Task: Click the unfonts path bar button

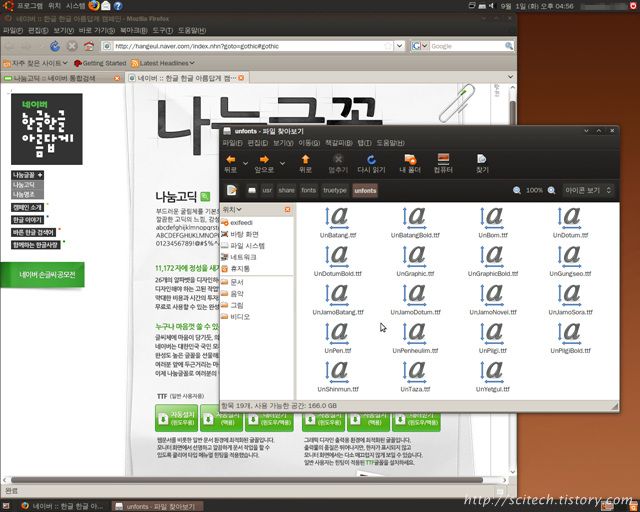Action: click(x=365, y=191)
